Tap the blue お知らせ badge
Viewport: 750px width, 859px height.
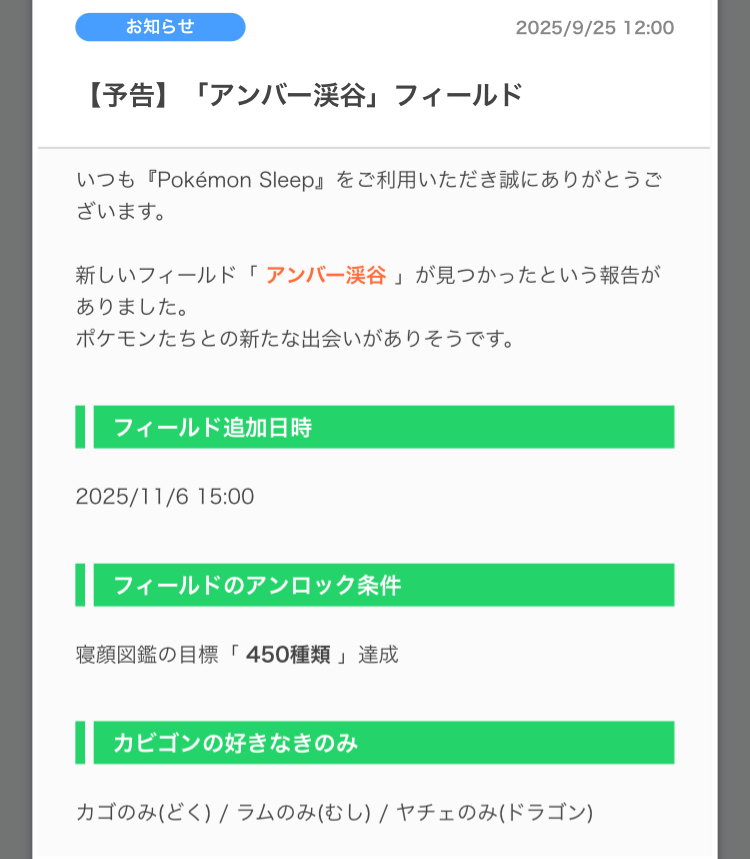tap(160, 27)
